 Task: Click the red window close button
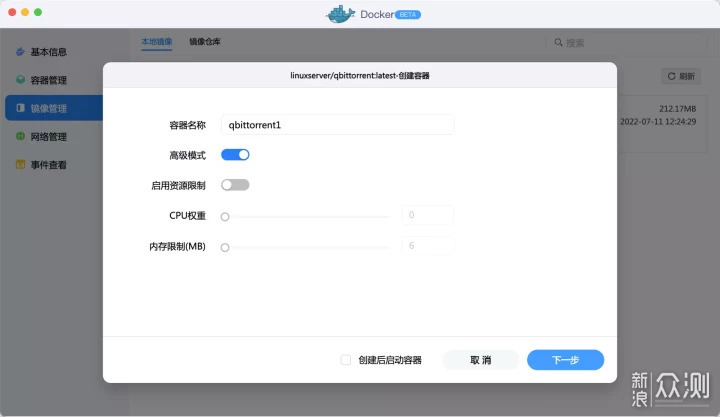12,12
